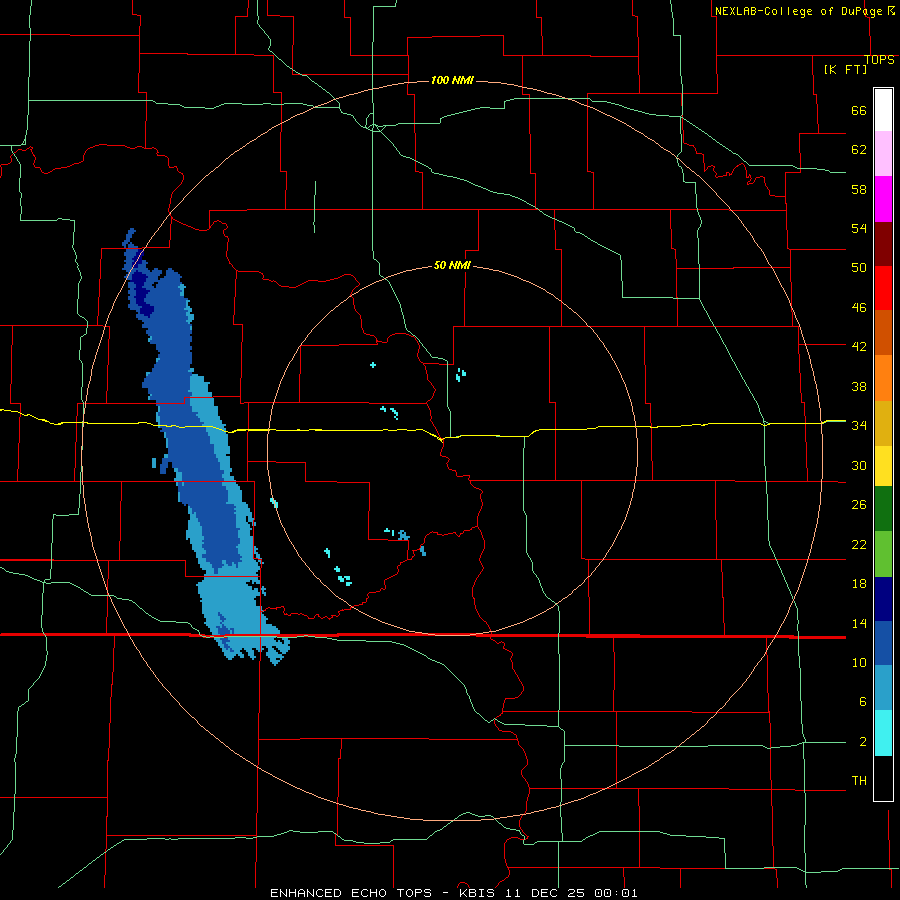The width and height of the screenshot is (900, 900).
Task: Click the black TH threshold swatch
Action: point(883,778)
